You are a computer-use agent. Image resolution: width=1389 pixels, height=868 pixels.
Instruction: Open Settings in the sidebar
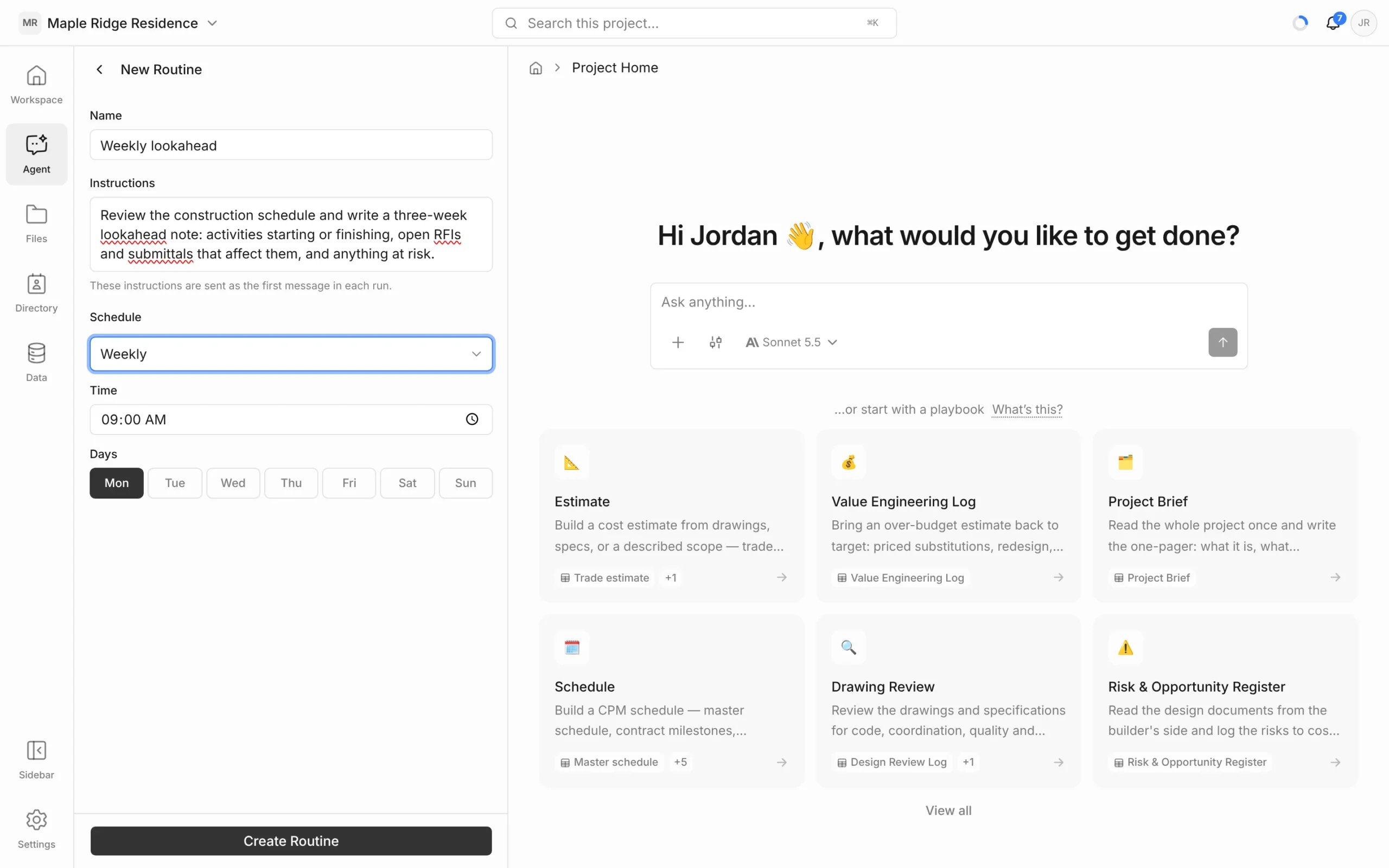coord(36,829)
